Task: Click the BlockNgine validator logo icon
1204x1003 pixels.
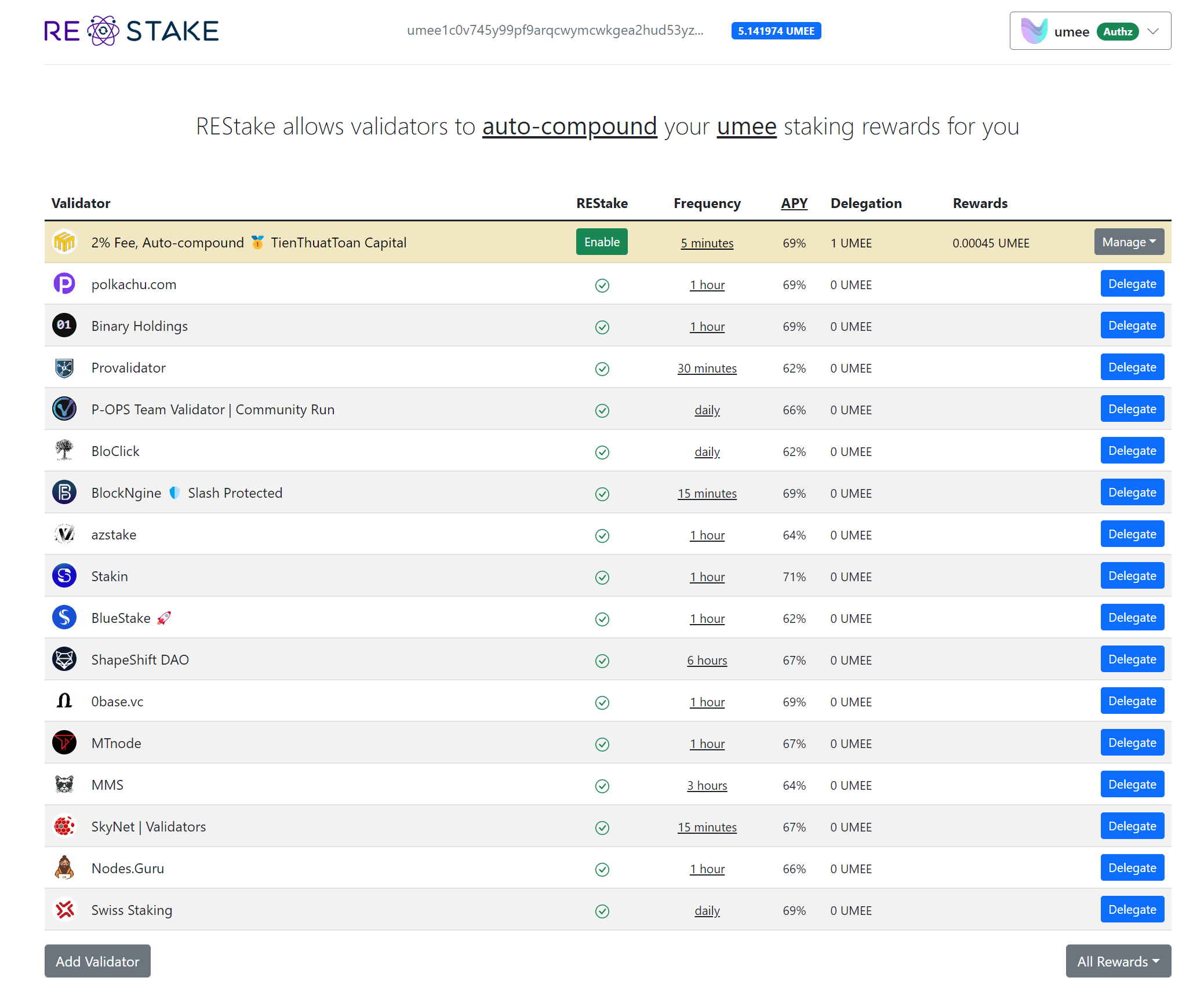Action: [64, 493]
